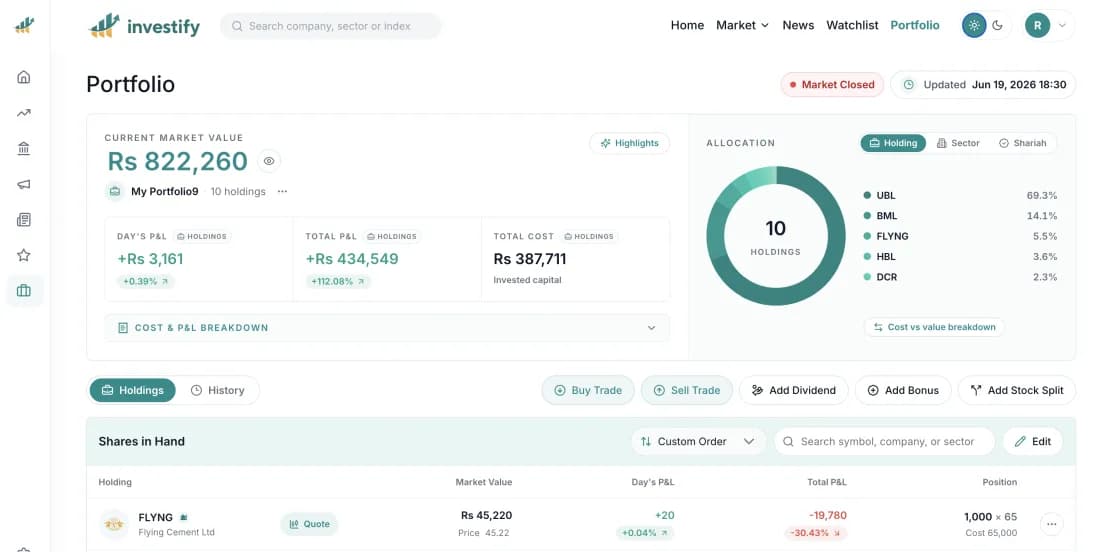
Task: Select Portfolio in top navigation
Action: [915, 25]
